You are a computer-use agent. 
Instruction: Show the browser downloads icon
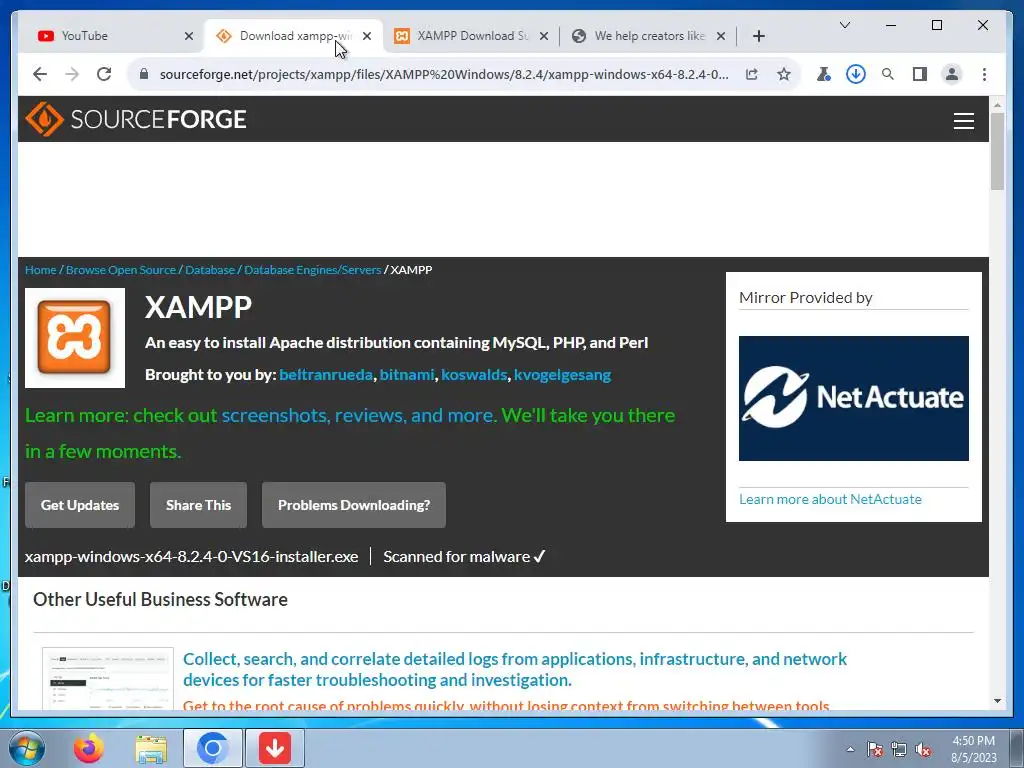pyautogui.click(x=856, y=74)
